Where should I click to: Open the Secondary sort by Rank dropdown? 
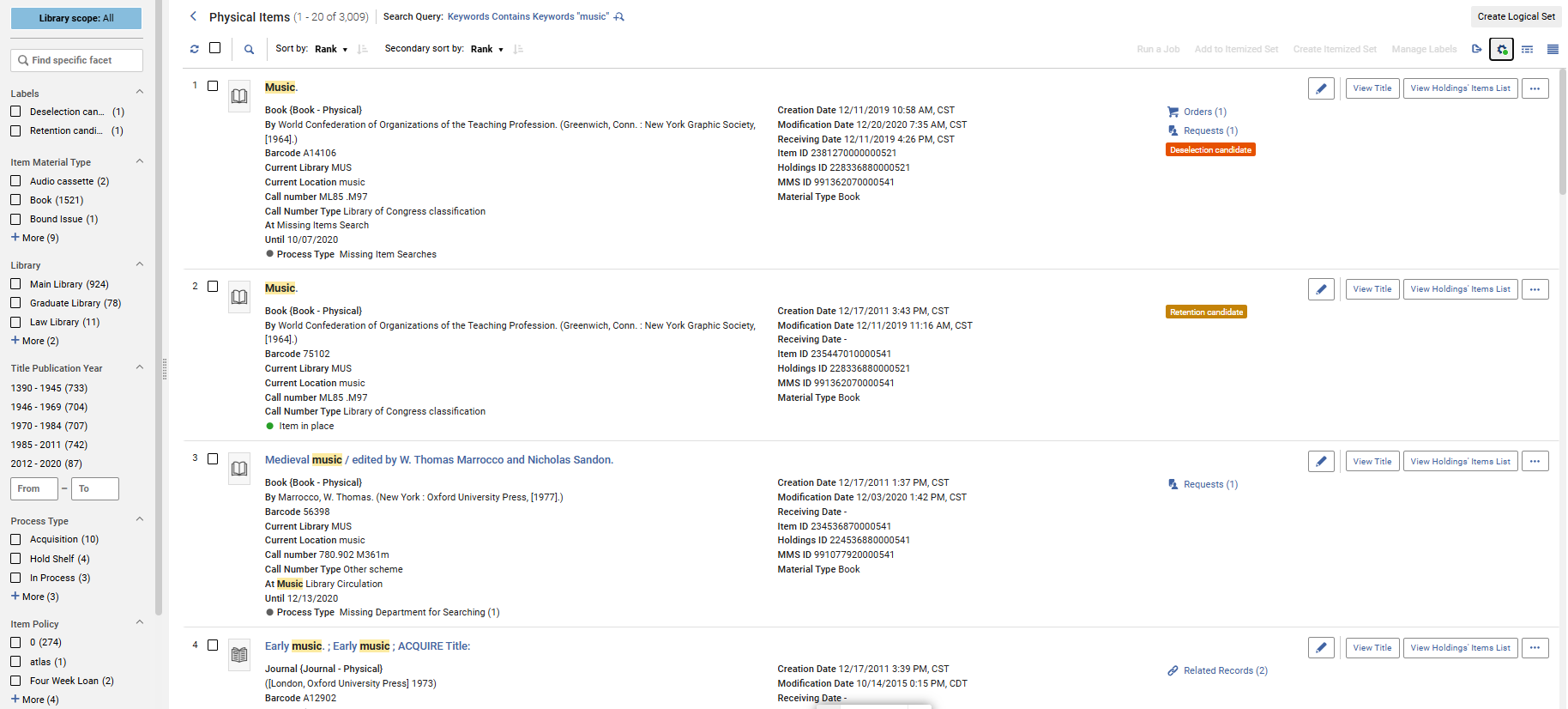coord(486,49)
